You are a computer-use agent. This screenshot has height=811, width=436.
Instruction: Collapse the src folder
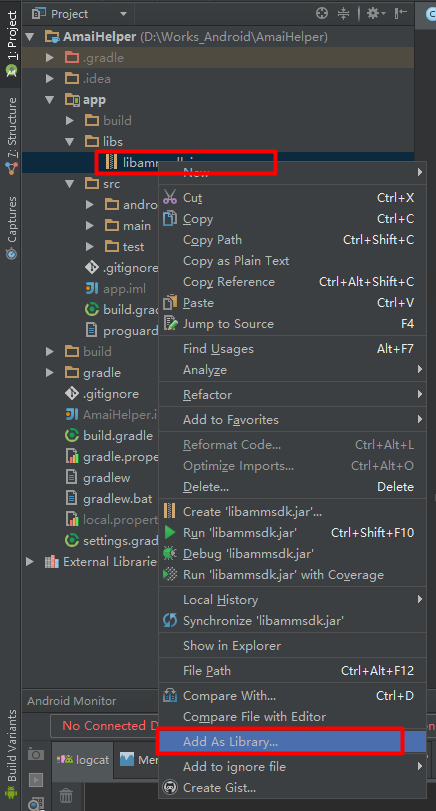[70, 184]
